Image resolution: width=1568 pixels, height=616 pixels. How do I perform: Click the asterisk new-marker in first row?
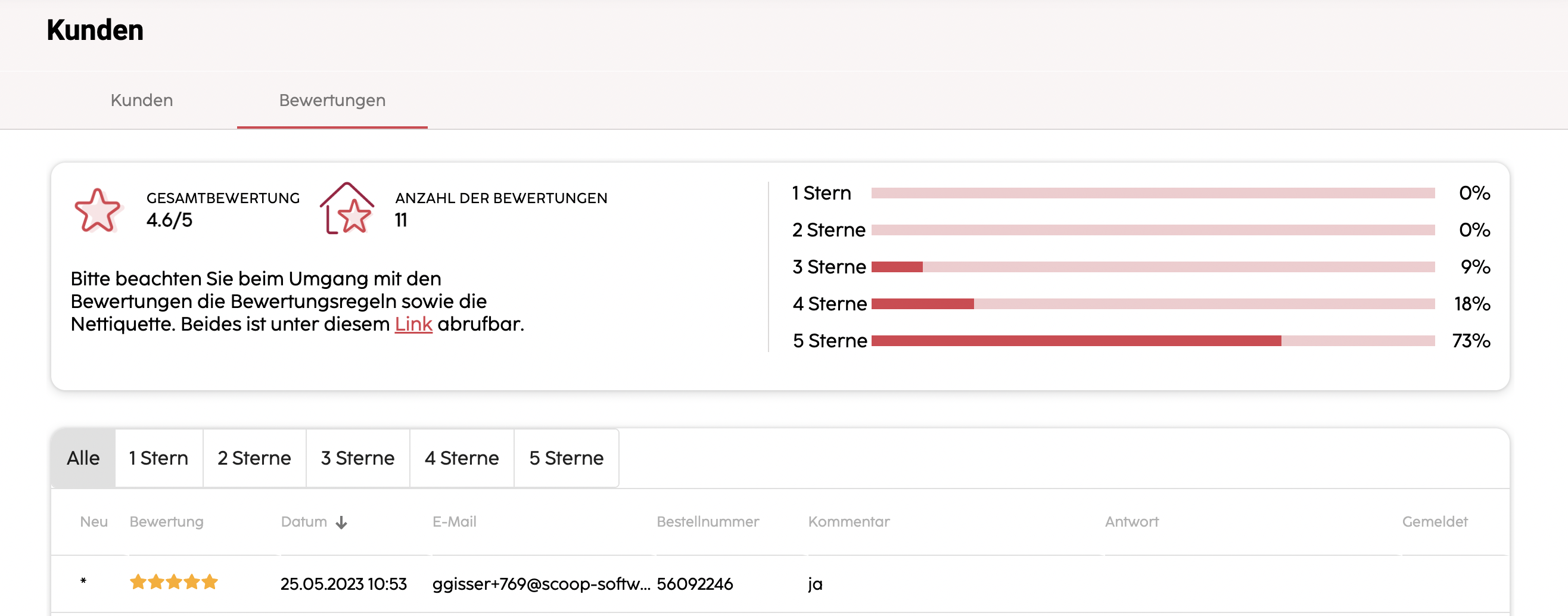point(83,581)
